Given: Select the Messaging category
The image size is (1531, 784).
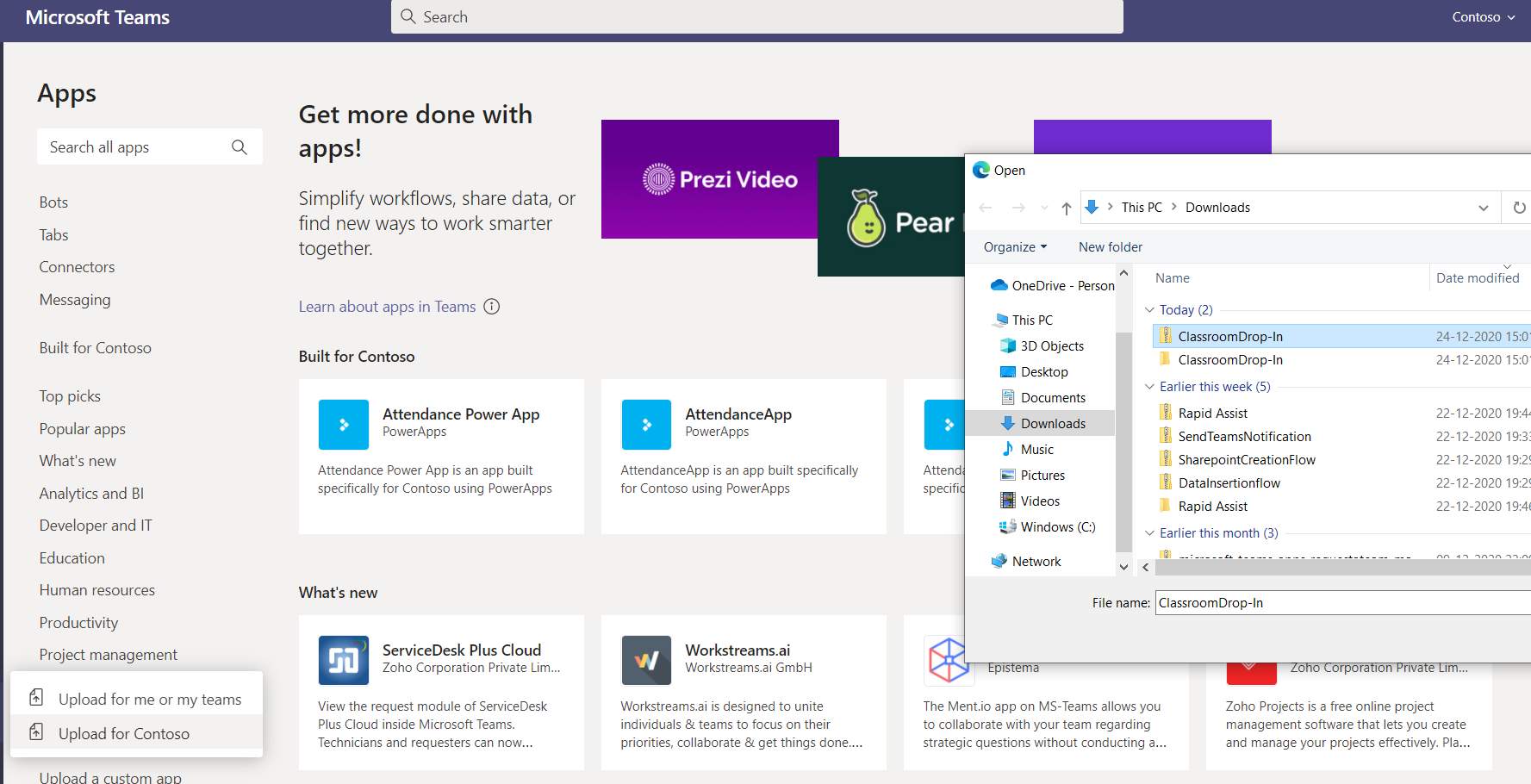Looking at the screenshot, I should click(75, 300).
